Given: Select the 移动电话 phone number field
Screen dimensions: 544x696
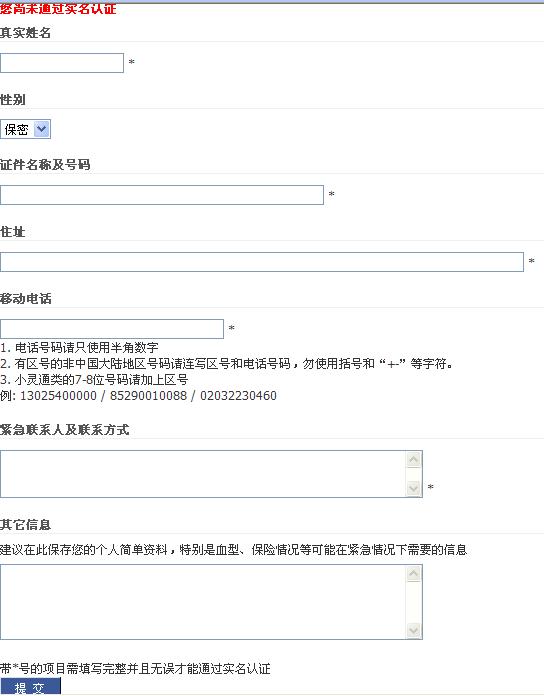Looking at the screenshot, I should pyautogui.click(x=112, y=329).
